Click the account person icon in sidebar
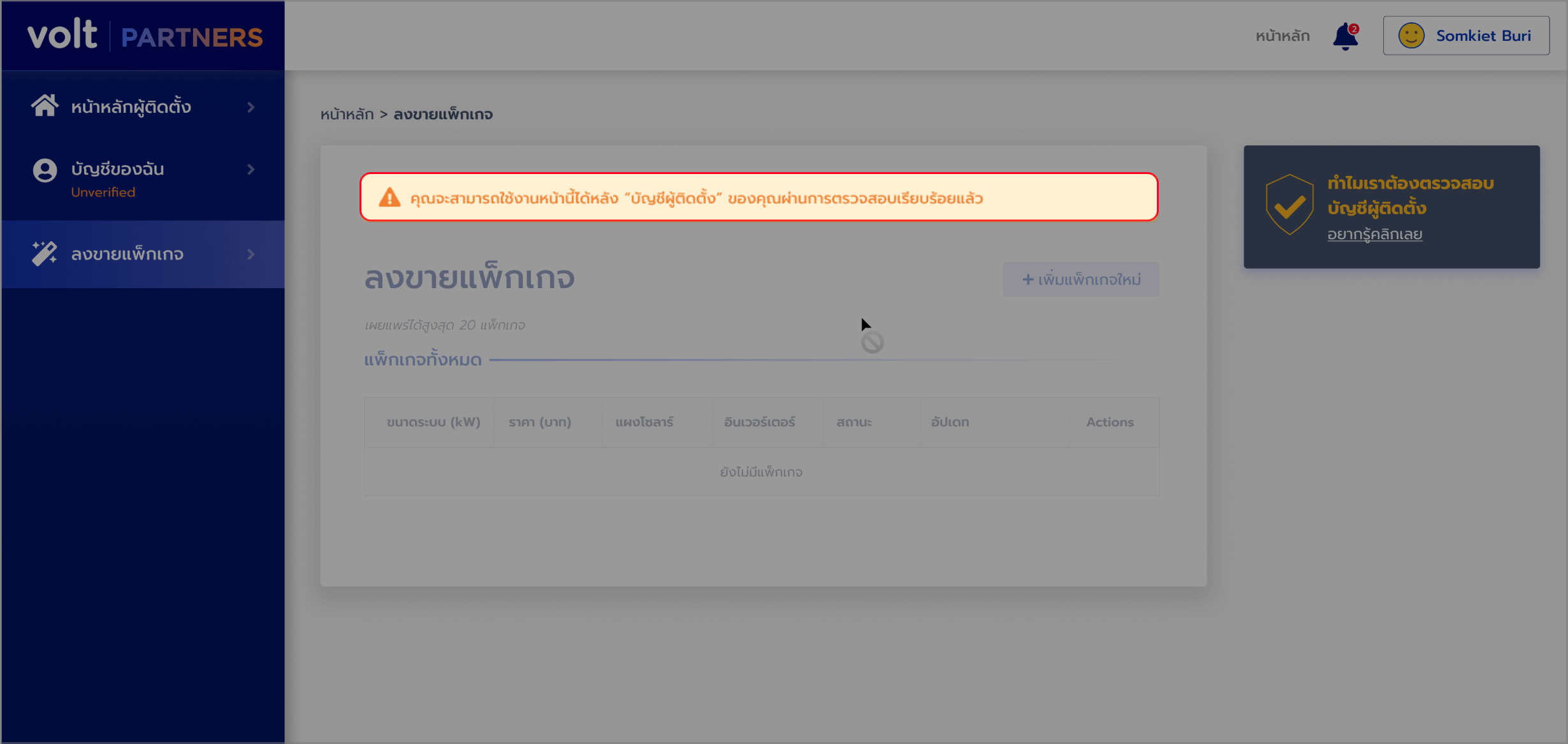The height and width of the screenshot is (744, 1568). pyautogui.click(x=45, y=170)
